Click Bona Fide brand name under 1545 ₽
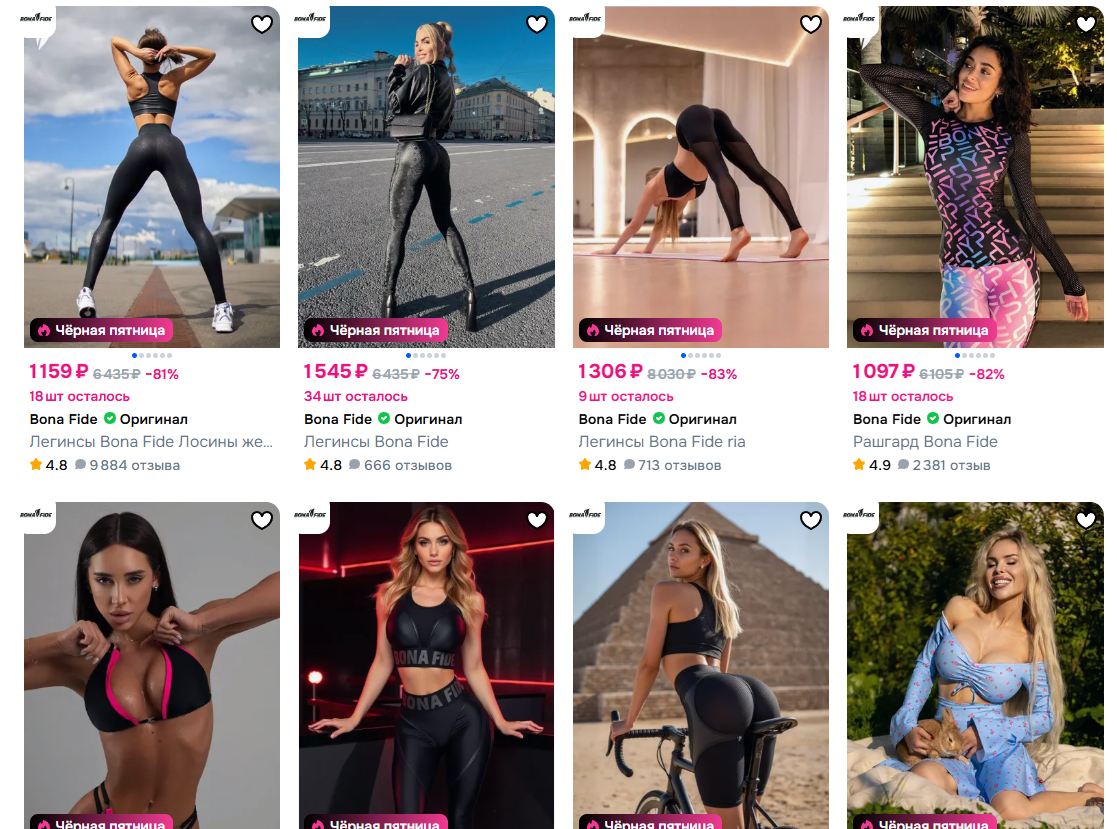Viewport: 1117px width, 829px height. click(x=338, y=419)
